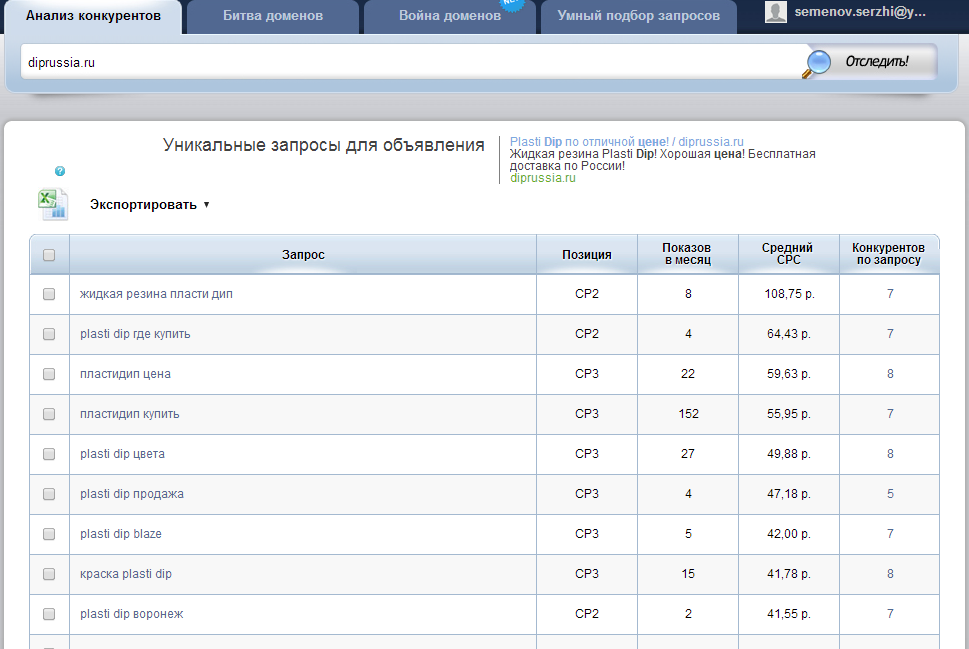The image size is (969, 649).
Task: Click the Экспортировать label
Action: pyautogui.click(x=143, y=205)
